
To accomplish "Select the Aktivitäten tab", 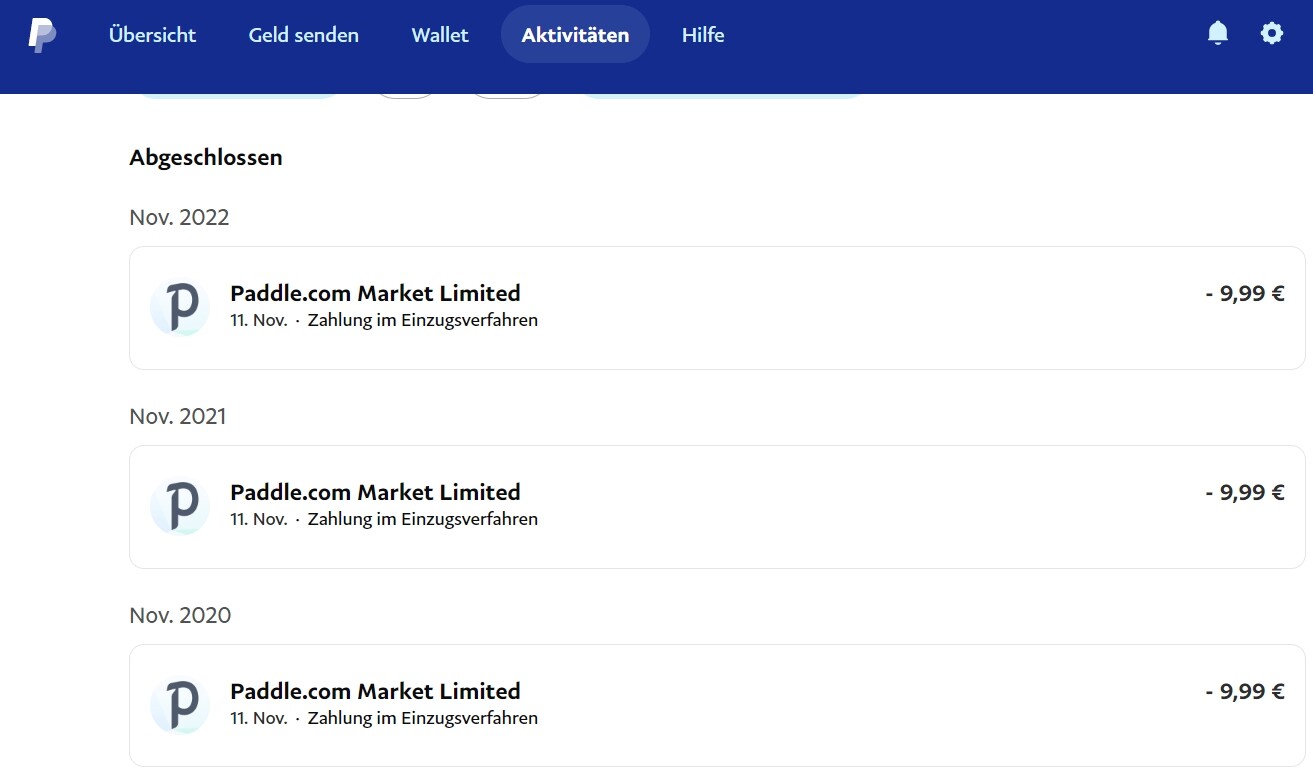I will [x=575, y=35].
